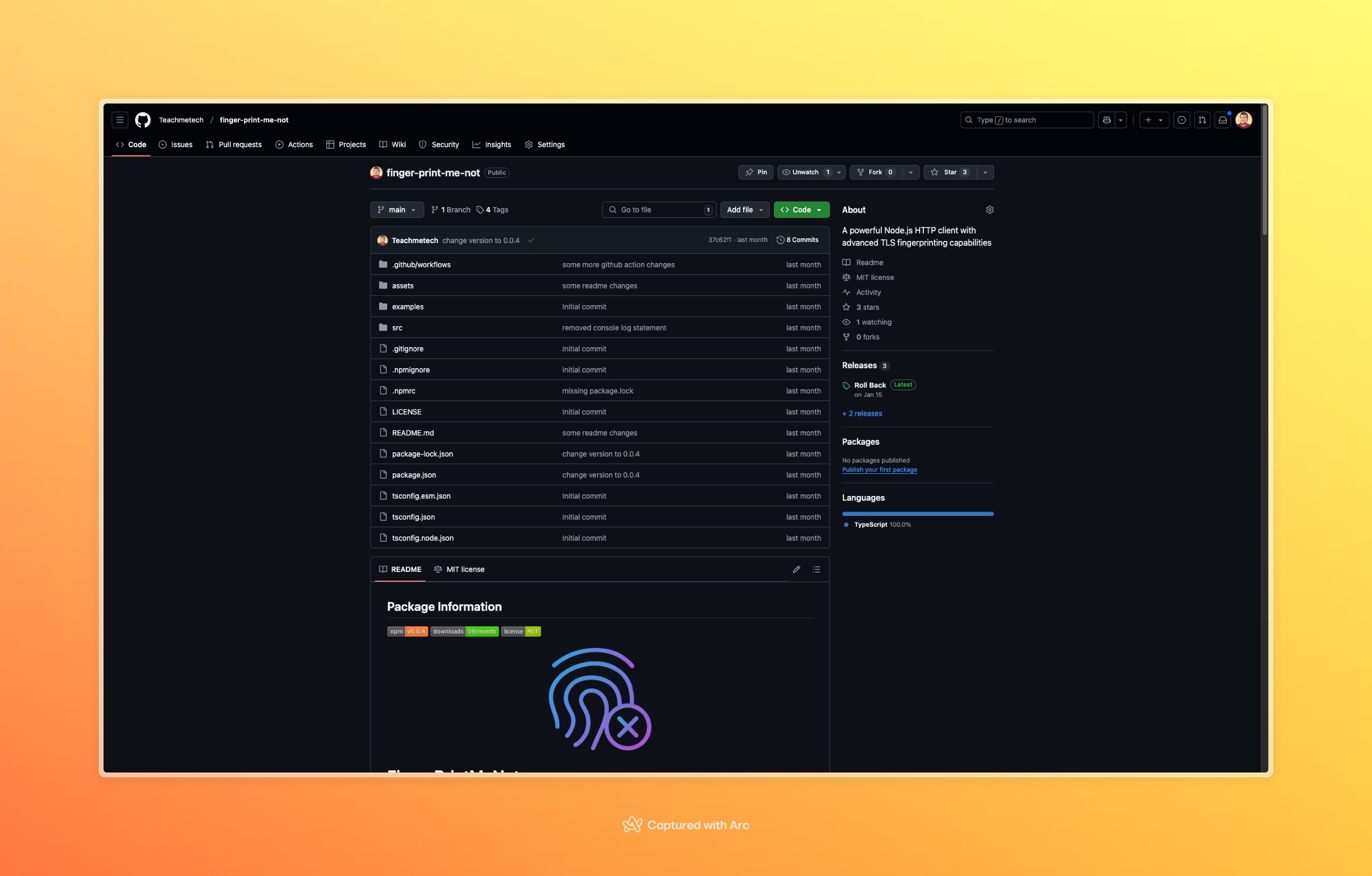Image resolution: width=1372 pixels, height=876 pixels.
Task: Switch to the Pull requests tab
Action: pyautogui.click(x=234, y=144)
